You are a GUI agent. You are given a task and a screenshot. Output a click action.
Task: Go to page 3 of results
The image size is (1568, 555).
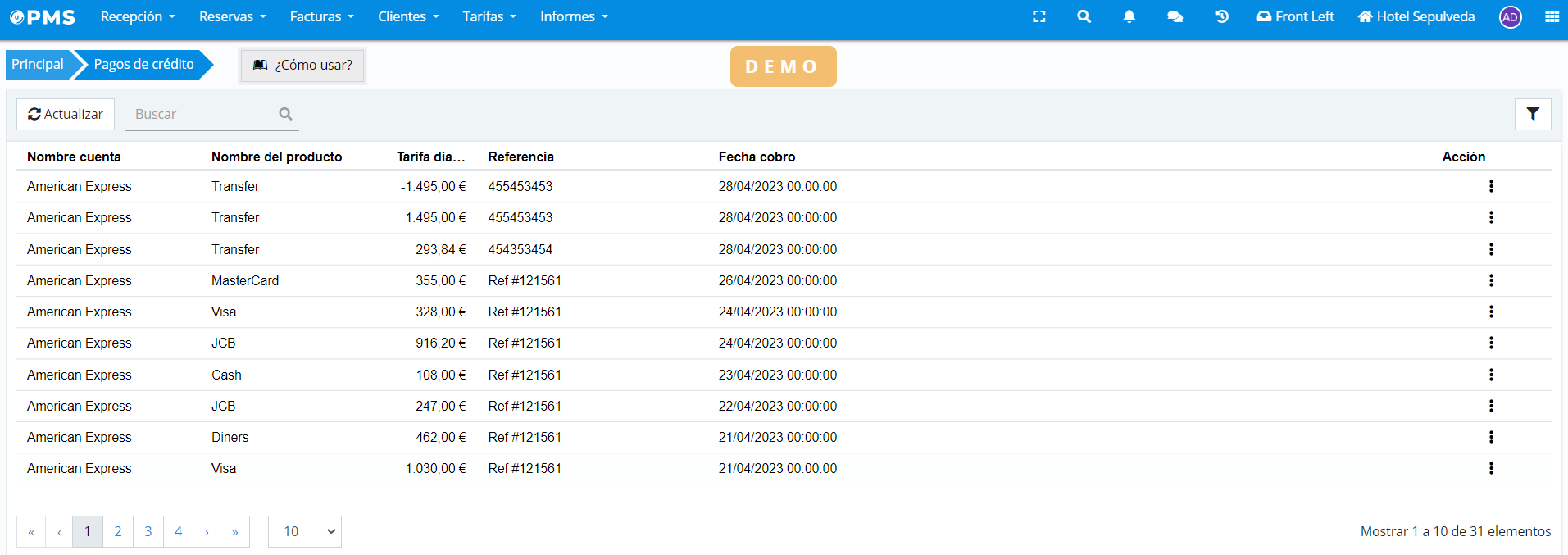coord(148,531)
